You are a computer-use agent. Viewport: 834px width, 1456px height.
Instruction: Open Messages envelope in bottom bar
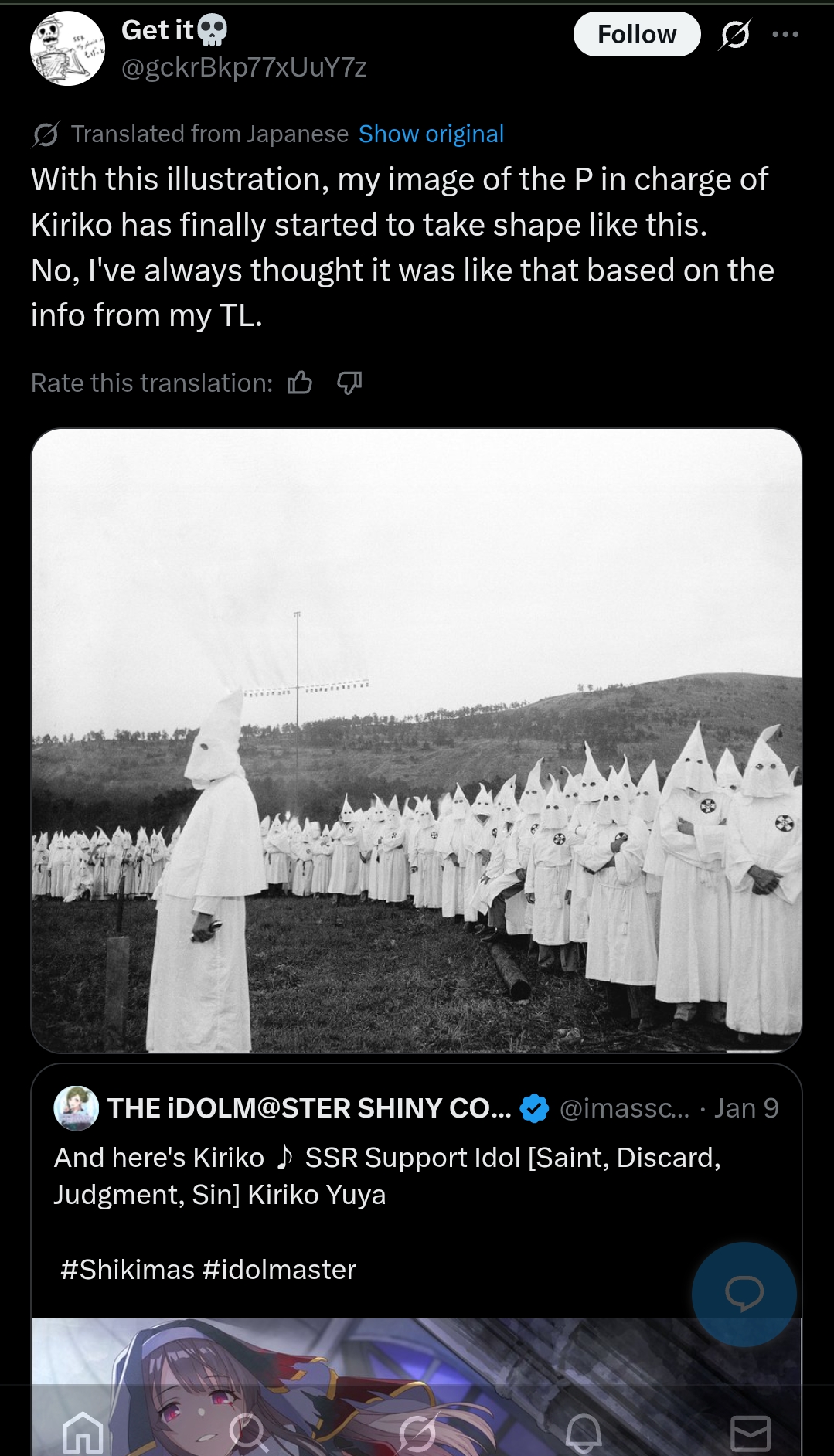coord(751,1433)
